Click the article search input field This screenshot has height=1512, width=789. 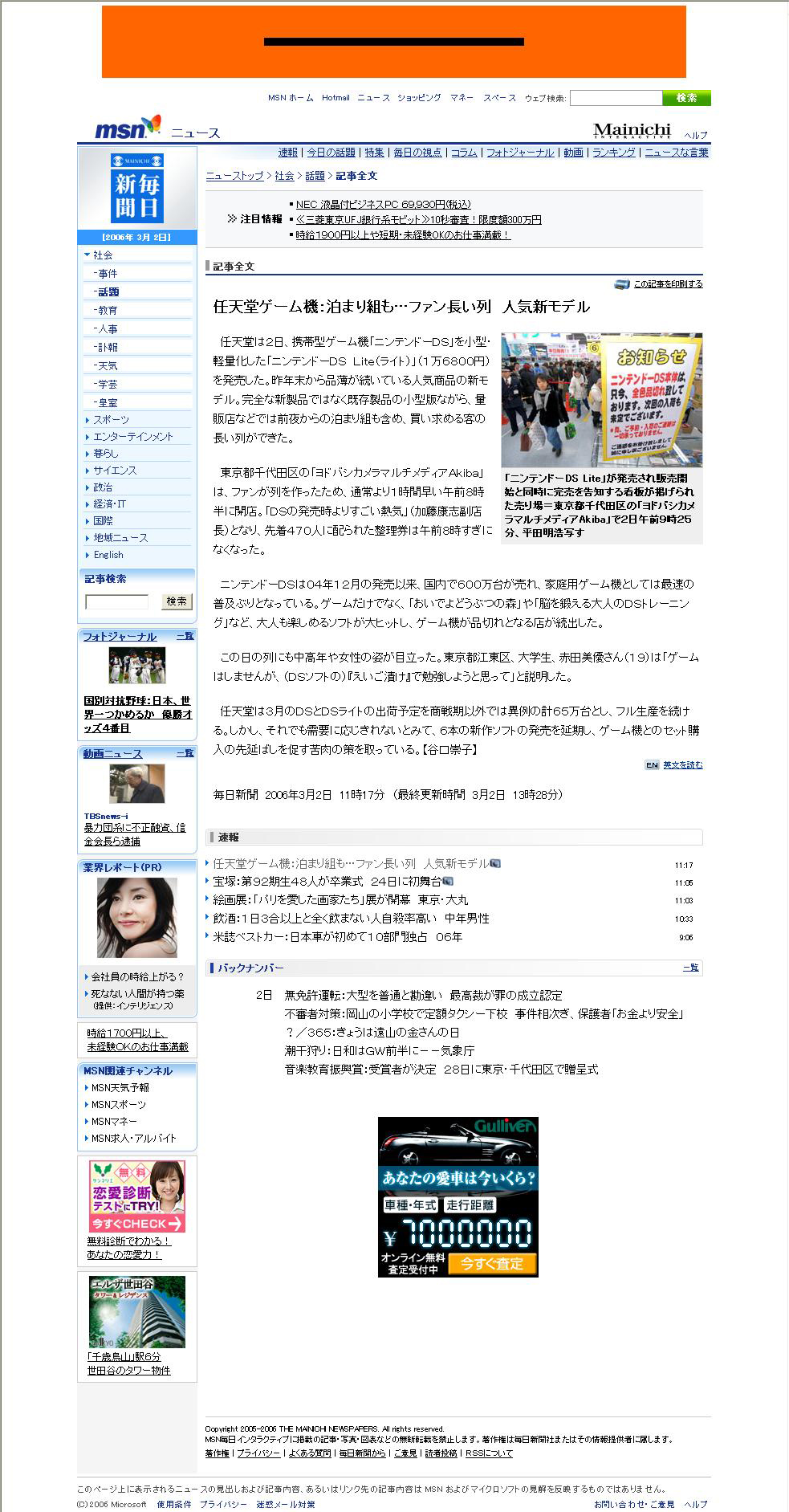point(117,601)
